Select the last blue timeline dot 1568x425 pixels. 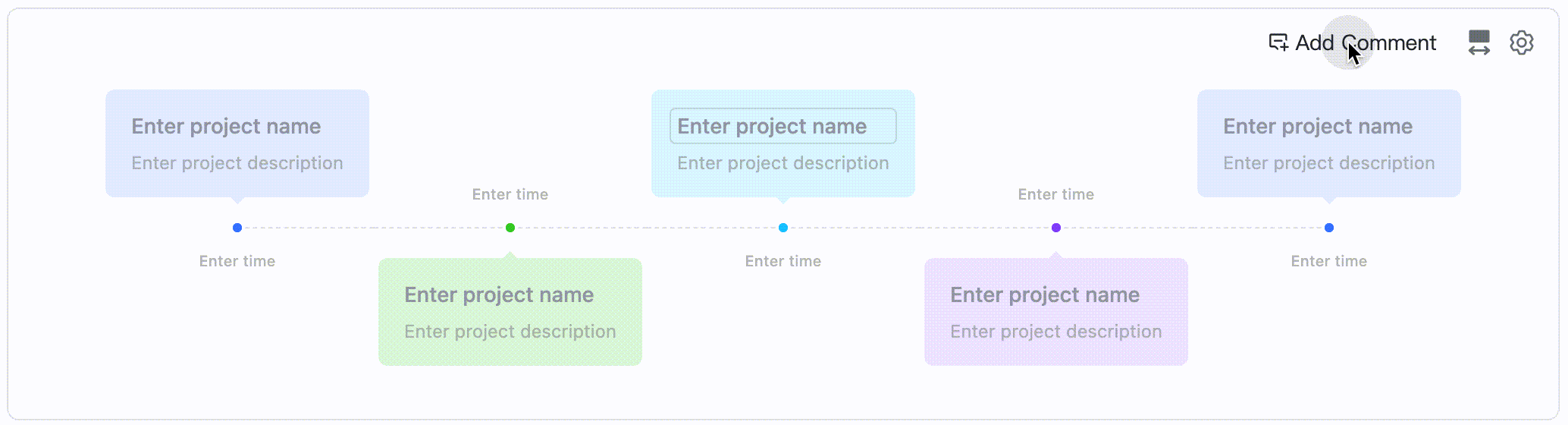point(1329,228)
